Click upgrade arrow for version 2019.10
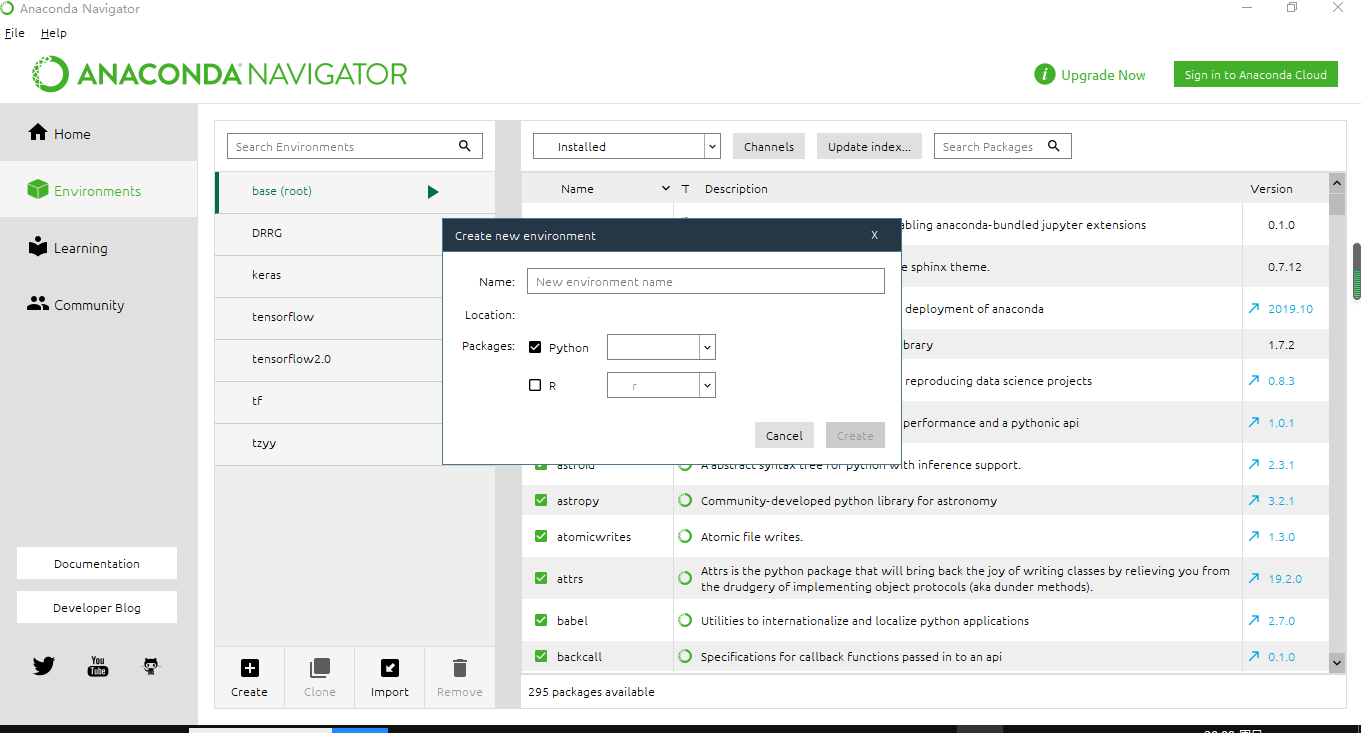 tap(1254, 308)
